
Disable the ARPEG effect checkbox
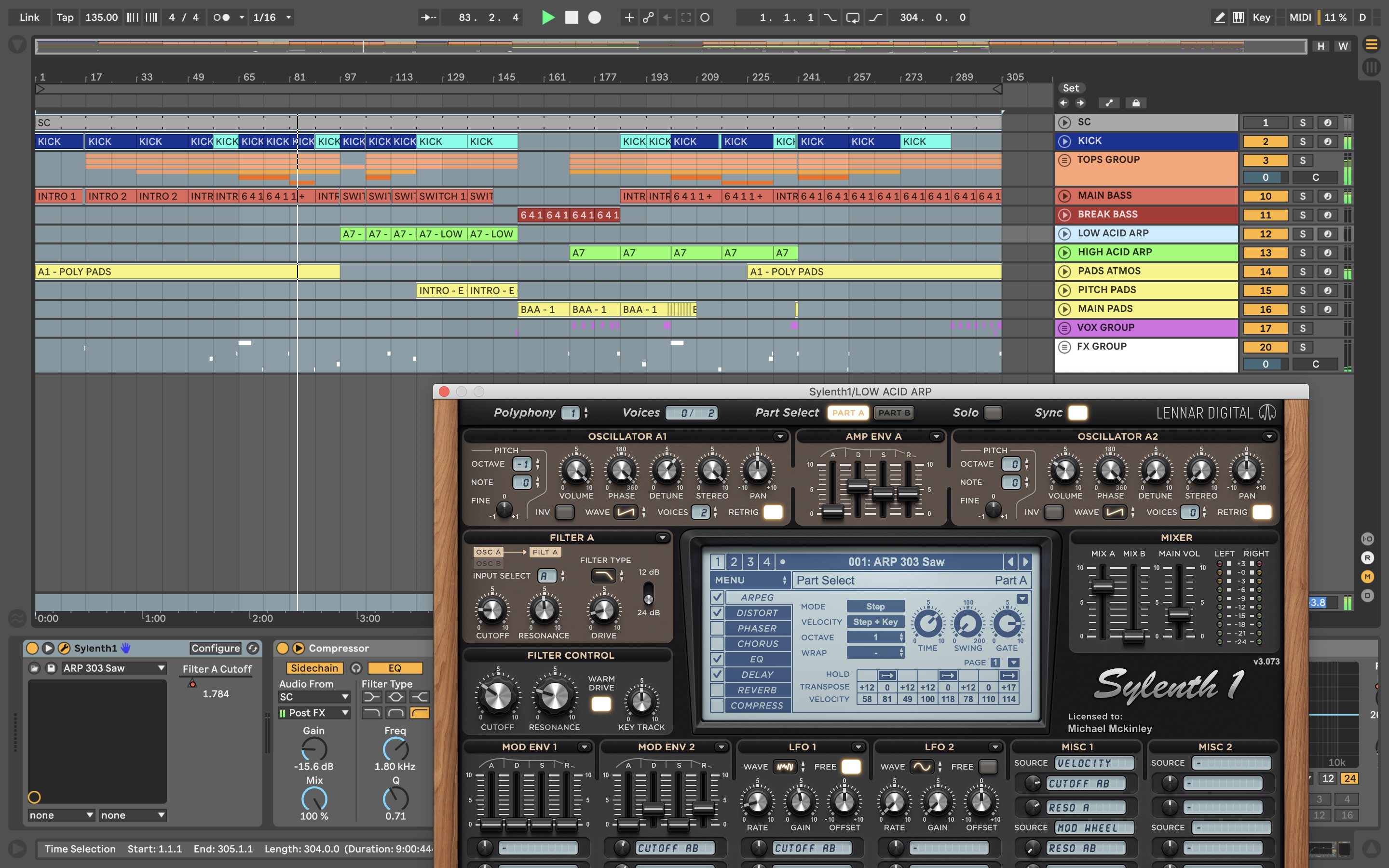click(717, 597)
